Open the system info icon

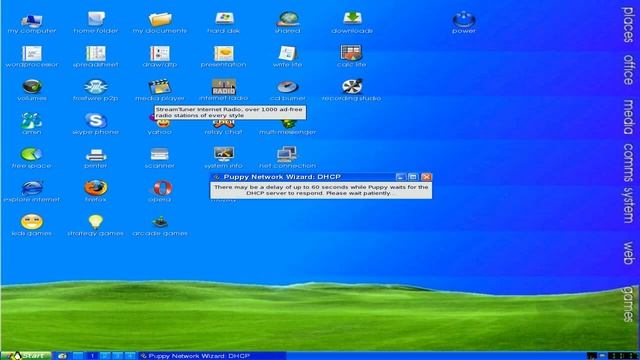tap(224, 154)
